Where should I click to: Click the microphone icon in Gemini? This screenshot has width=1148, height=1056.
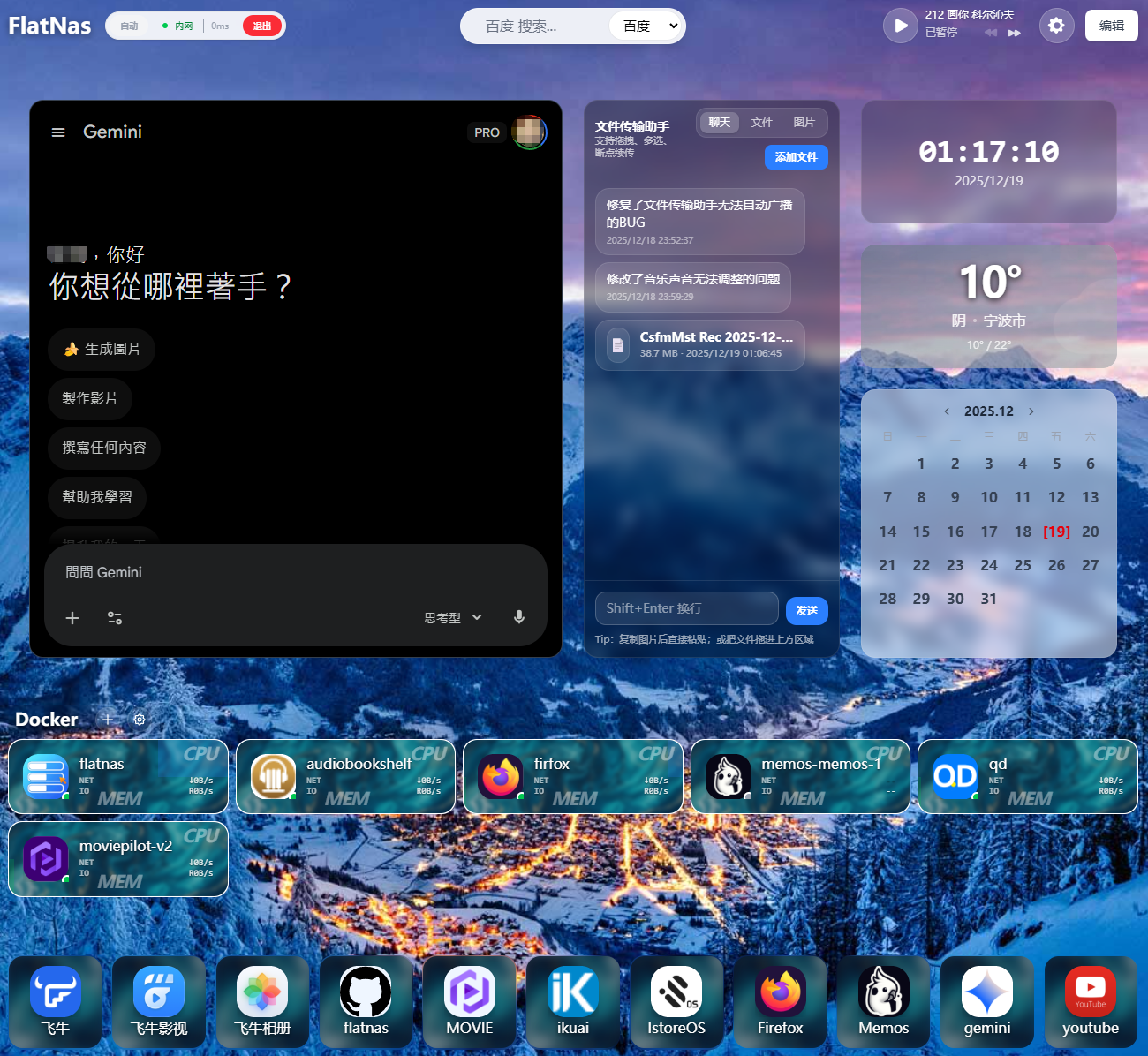click(519, 617)
